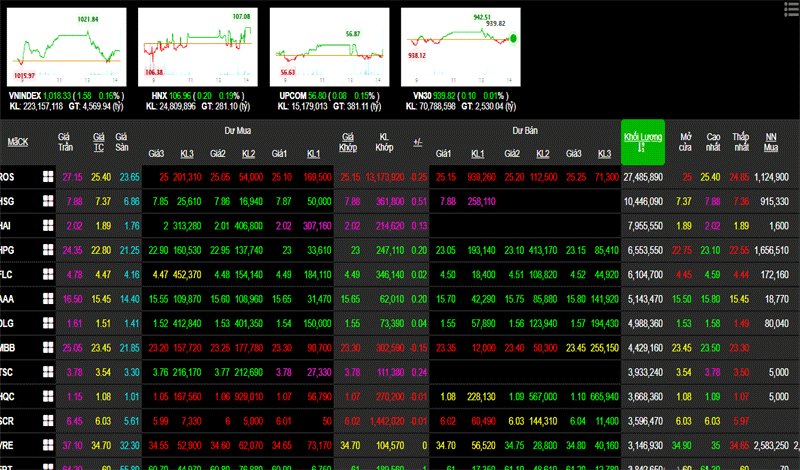800x470 pixels.
Task: Click the KL1 header under Dư Mua
Action: point(313,154)
